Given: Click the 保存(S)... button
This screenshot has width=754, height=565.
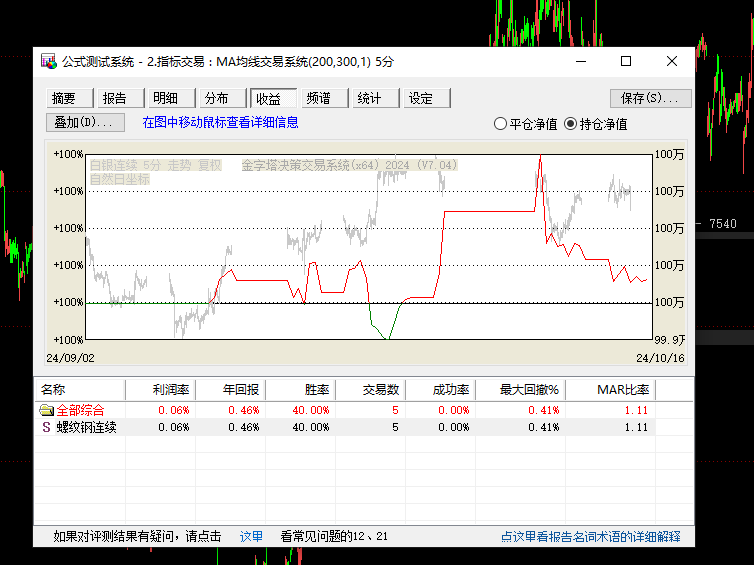Looking at the screenshot, I should [x=651, y=98].
